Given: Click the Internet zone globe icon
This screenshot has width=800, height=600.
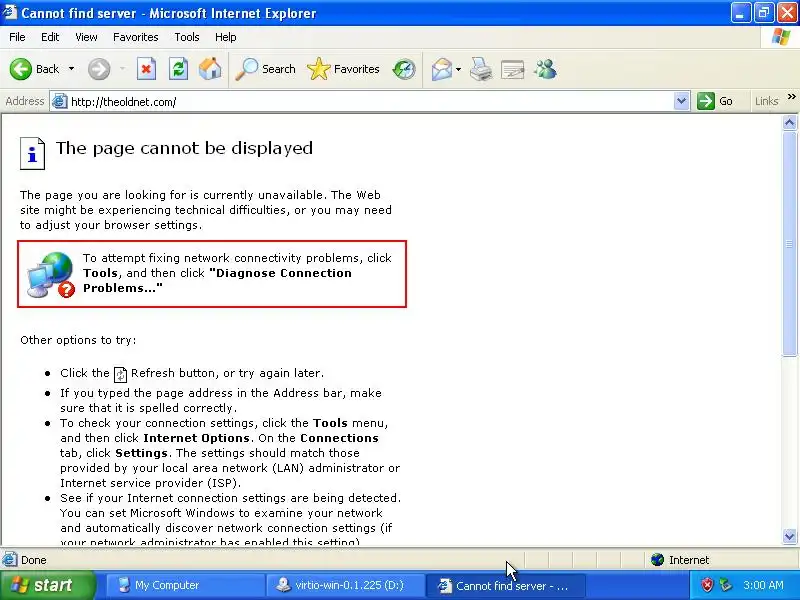Looking at the screenshot, I should (x=657, y=560).
